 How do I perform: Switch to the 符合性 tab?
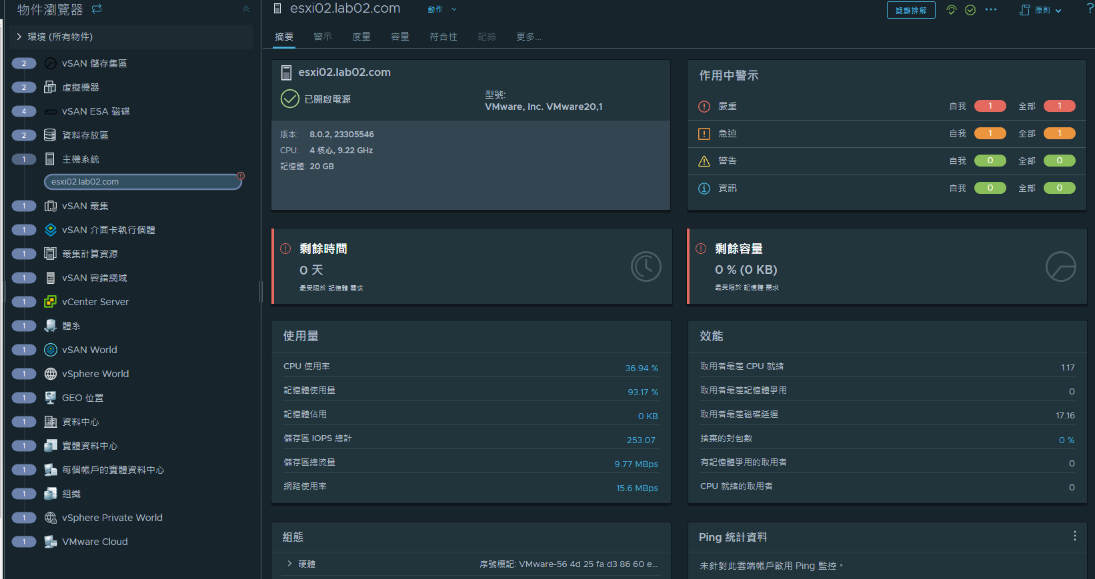coord(443,37)
